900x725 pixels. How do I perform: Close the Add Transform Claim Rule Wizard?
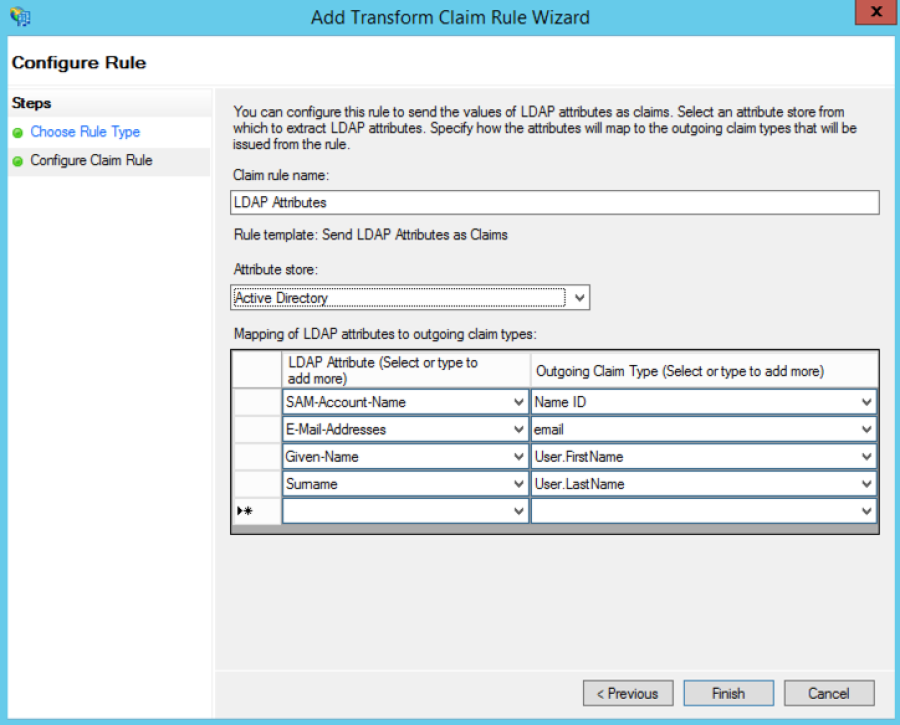876,14
